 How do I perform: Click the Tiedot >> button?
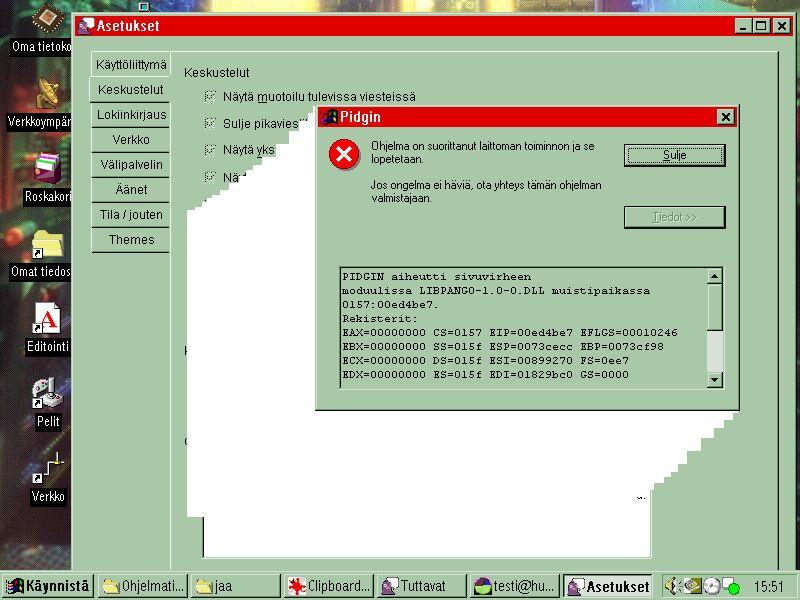tap(674, 217)
